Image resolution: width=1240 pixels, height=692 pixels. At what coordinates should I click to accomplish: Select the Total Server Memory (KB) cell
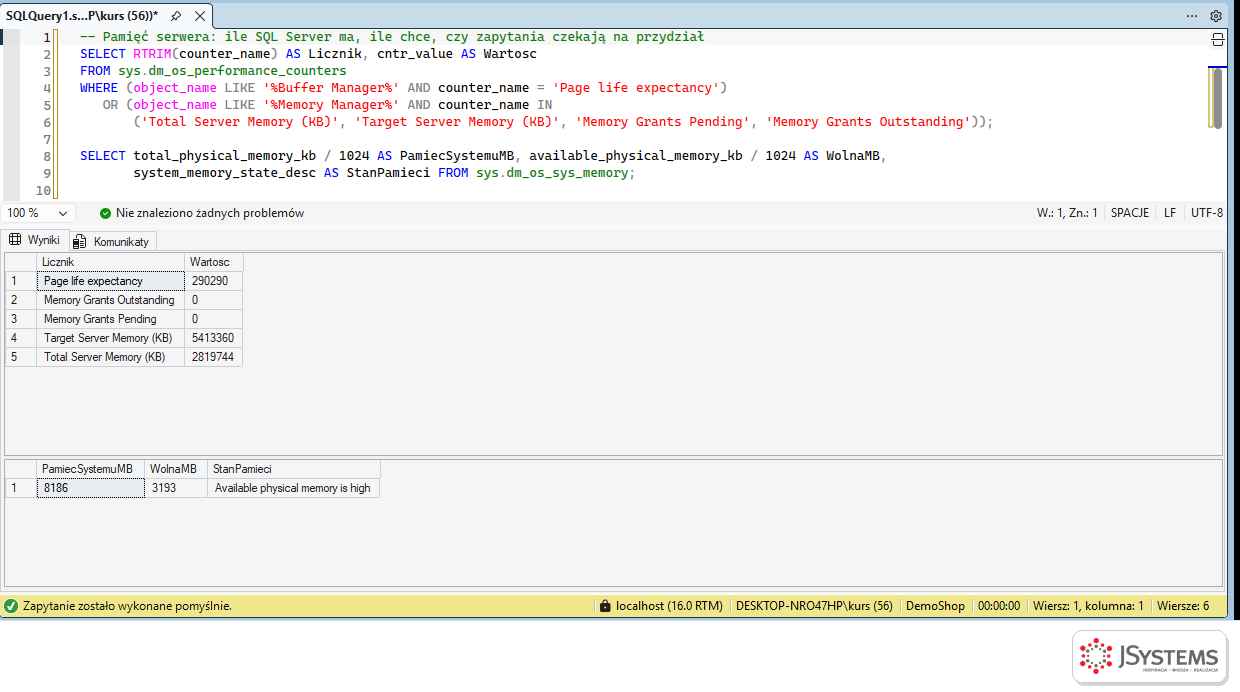[x=110, y=357]
